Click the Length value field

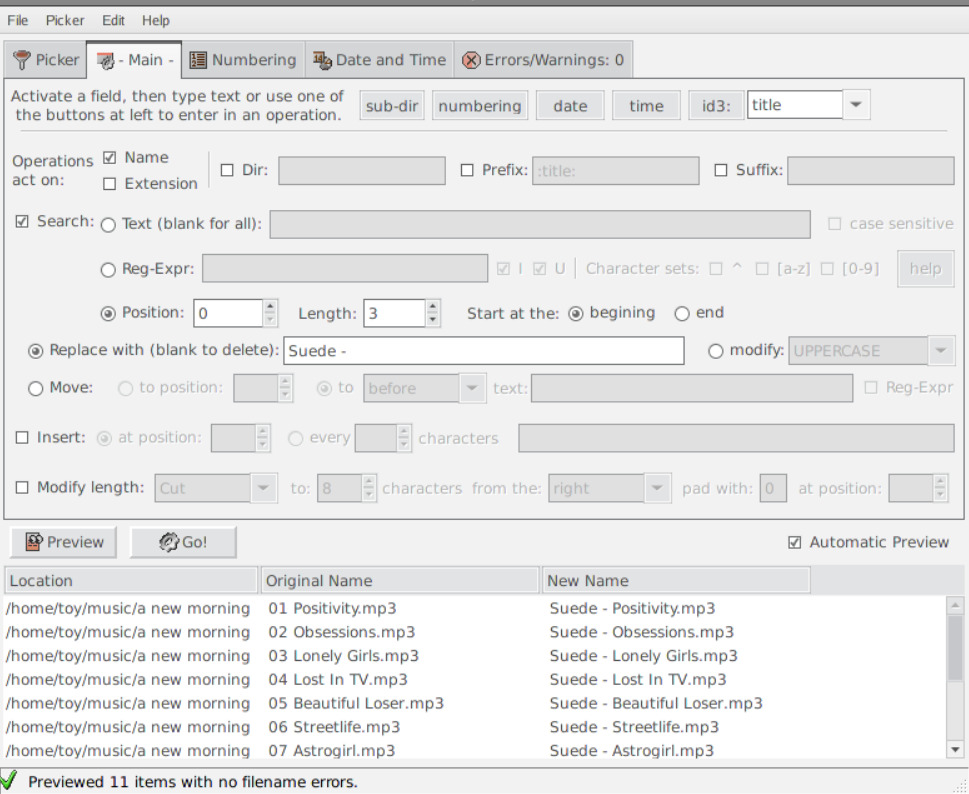[x=394, y=313]
